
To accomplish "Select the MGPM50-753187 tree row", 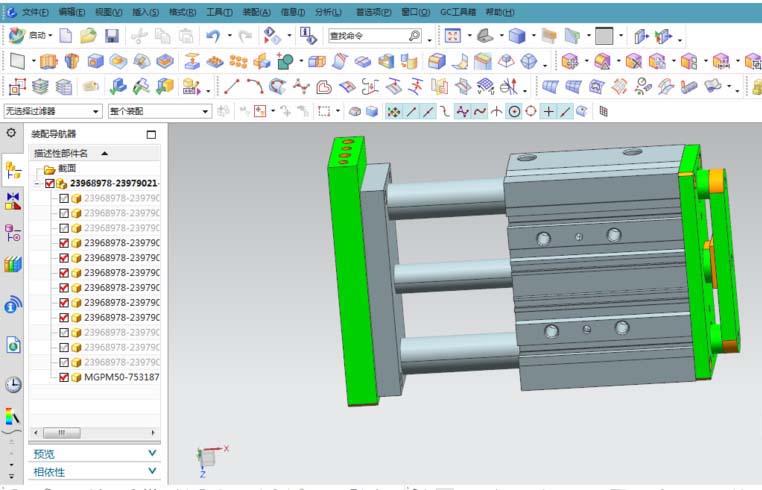I will tap(95, 377).
